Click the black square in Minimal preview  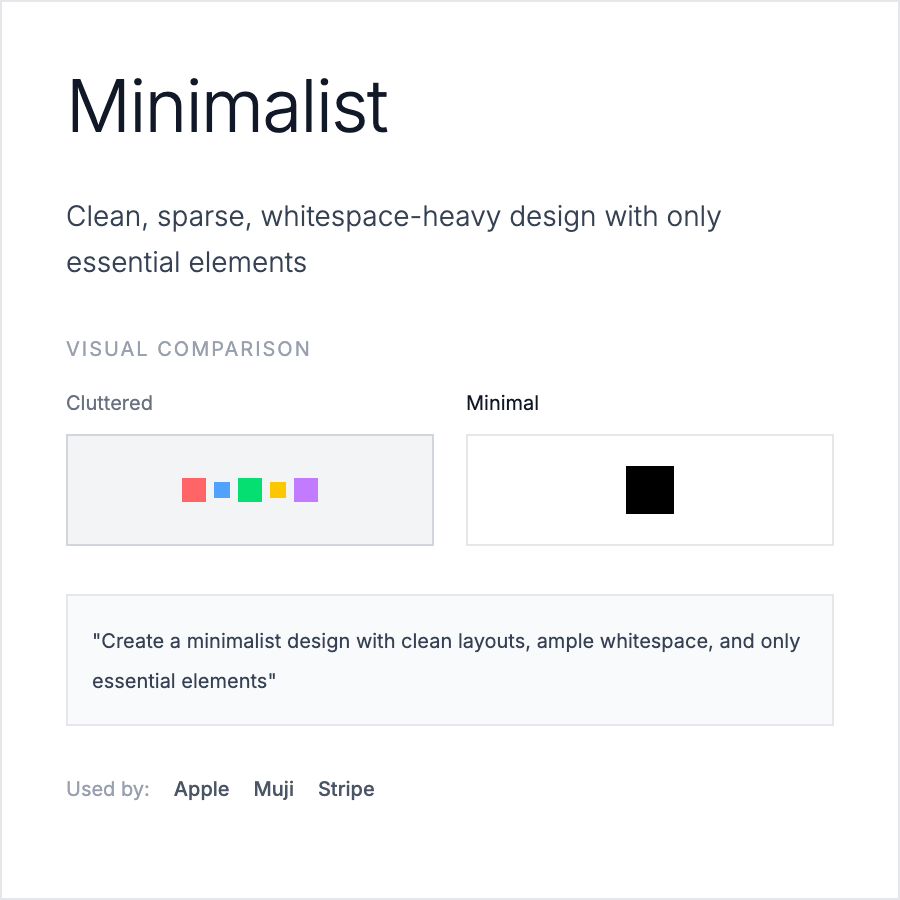point(650,490)
